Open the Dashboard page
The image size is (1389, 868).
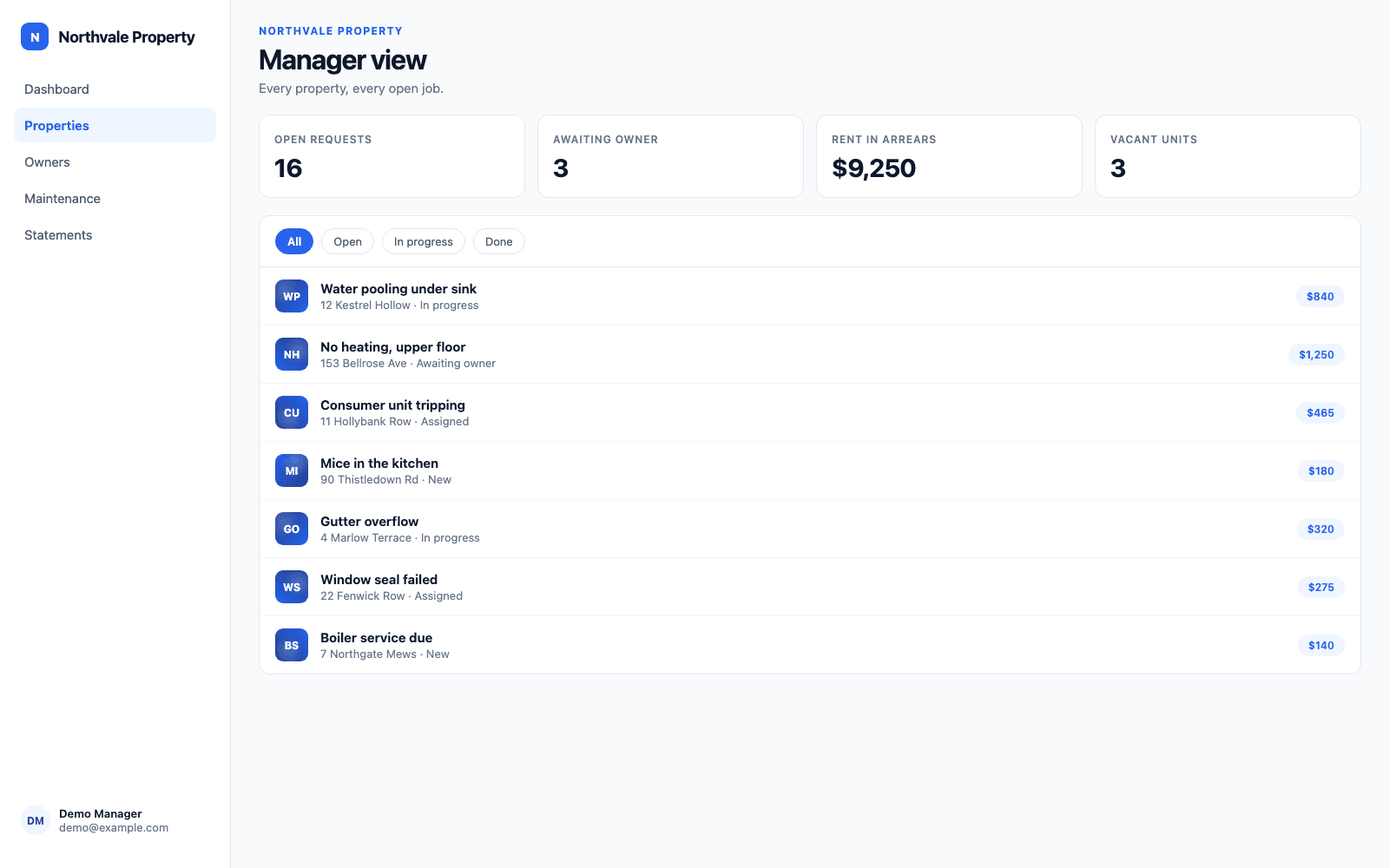click(115, 89)
